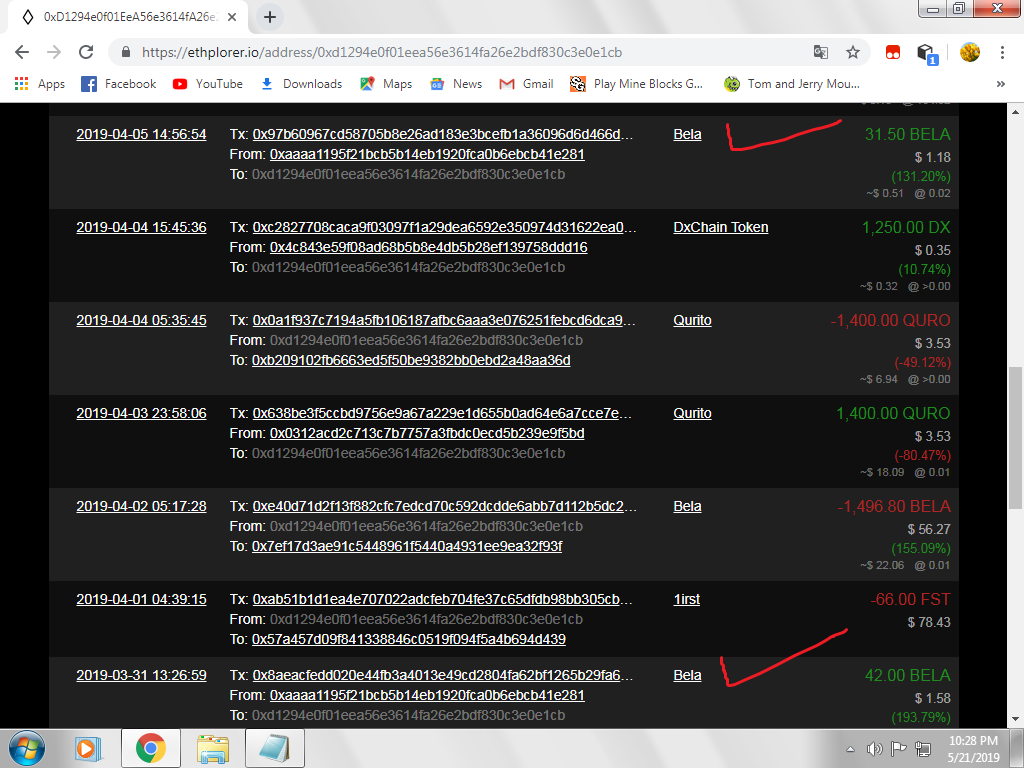Go back using the browser back arrow

[22, 52]
